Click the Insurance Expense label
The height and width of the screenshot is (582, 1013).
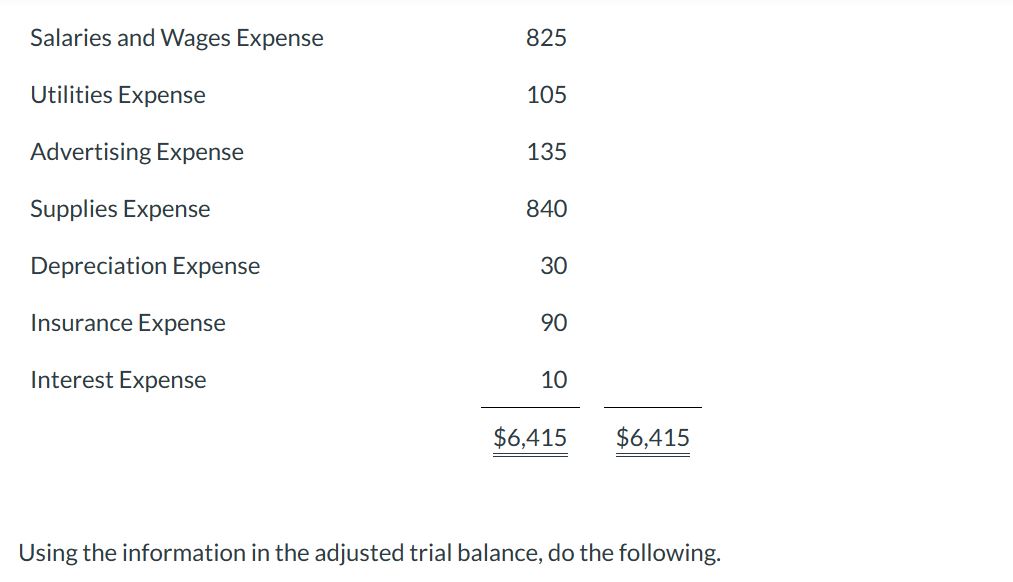click(x=128, y=323)
